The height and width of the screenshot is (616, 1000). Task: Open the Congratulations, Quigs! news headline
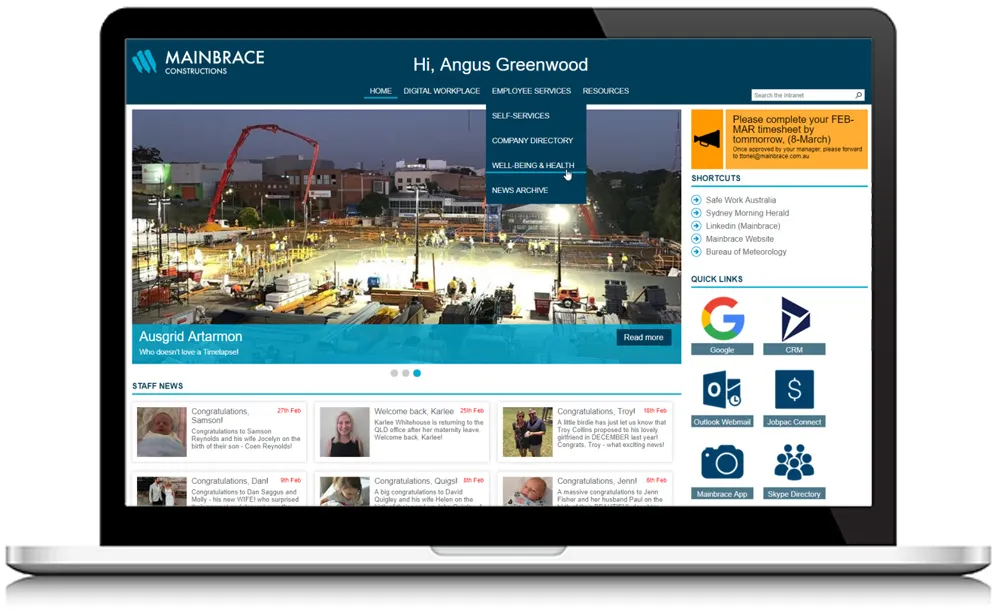coord(416,481)
